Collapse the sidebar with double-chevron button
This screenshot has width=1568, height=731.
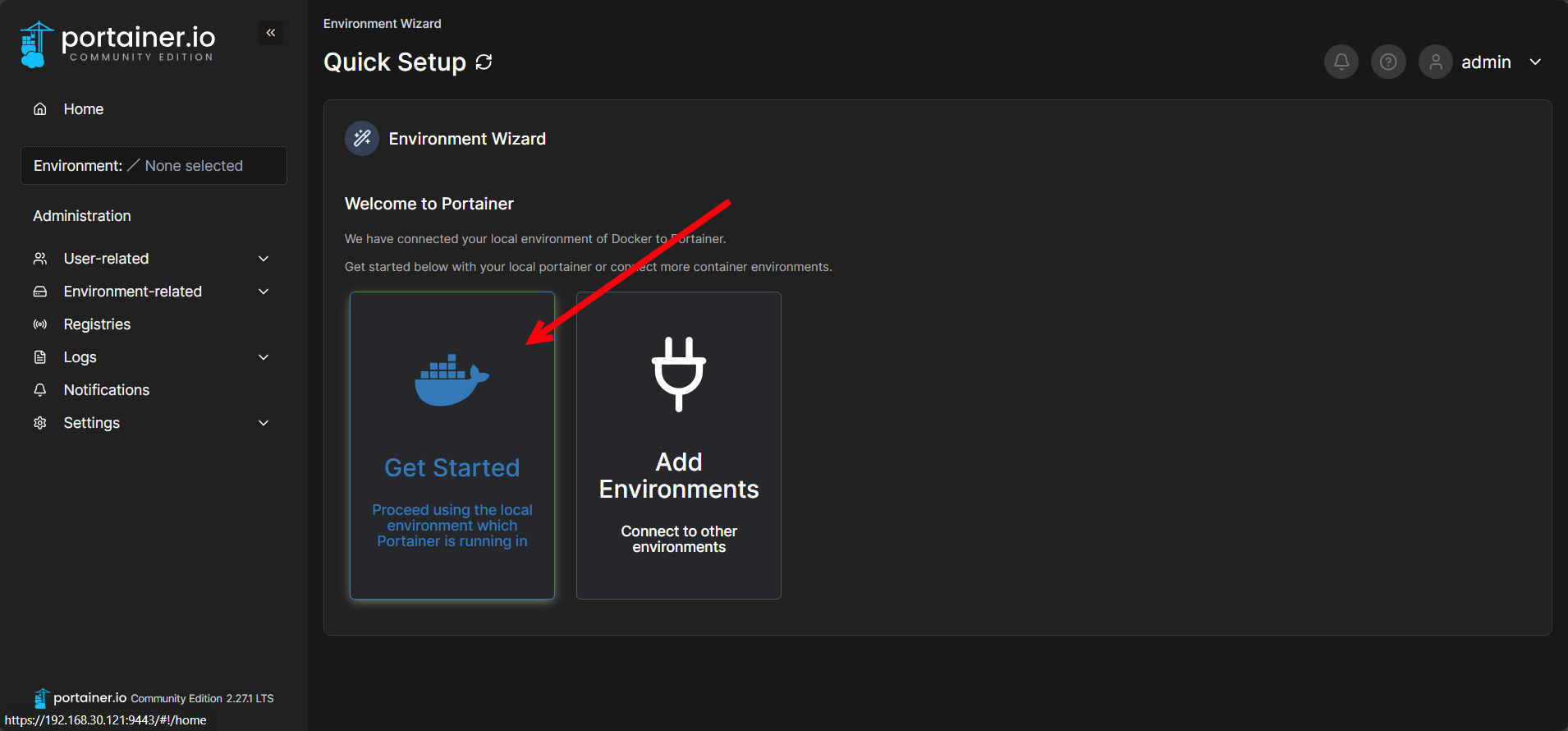tap(271, 33)
